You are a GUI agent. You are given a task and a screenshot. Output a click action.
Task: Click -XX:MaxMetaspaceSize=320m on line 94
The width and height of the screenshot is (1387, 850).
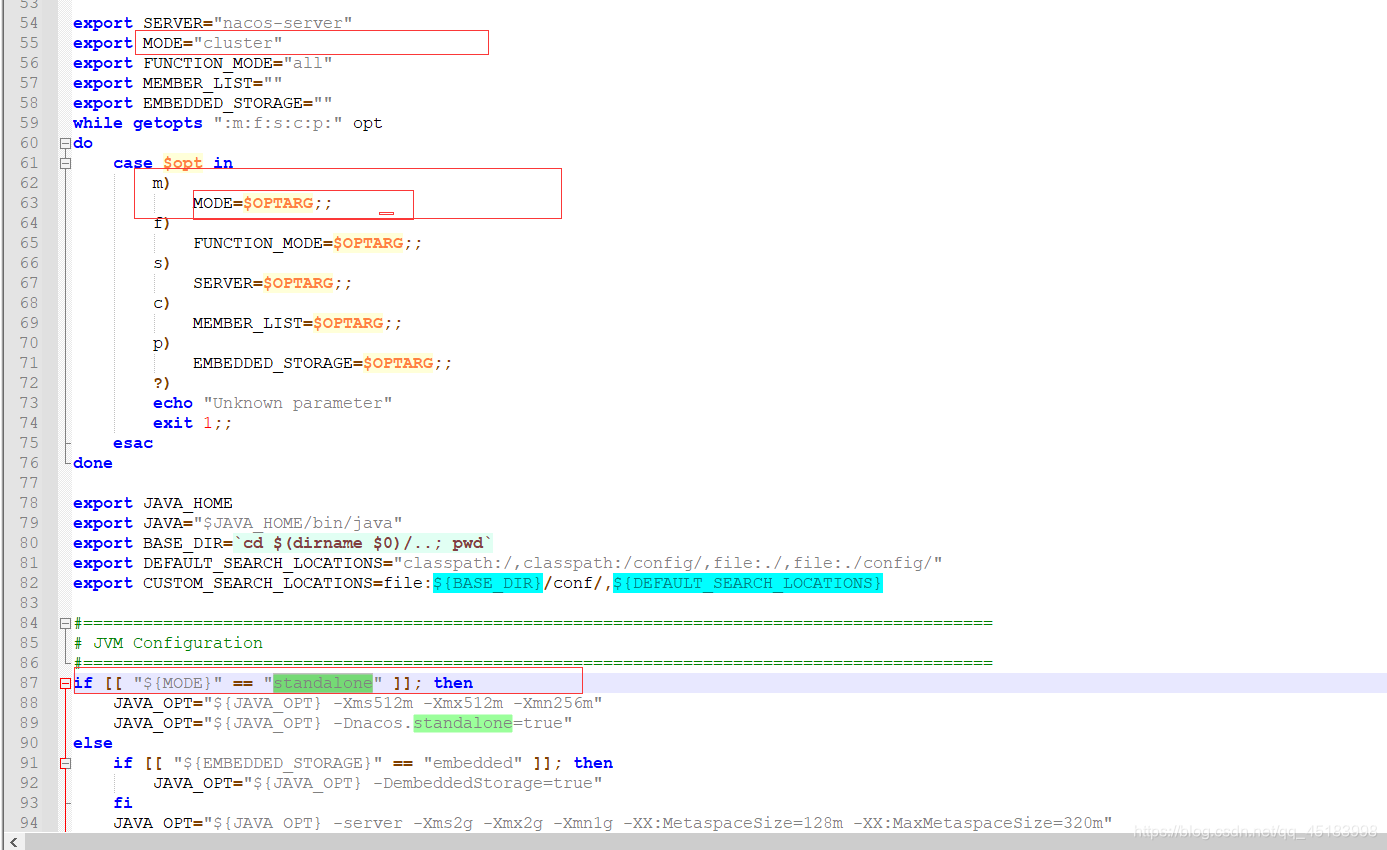(978, 823)
